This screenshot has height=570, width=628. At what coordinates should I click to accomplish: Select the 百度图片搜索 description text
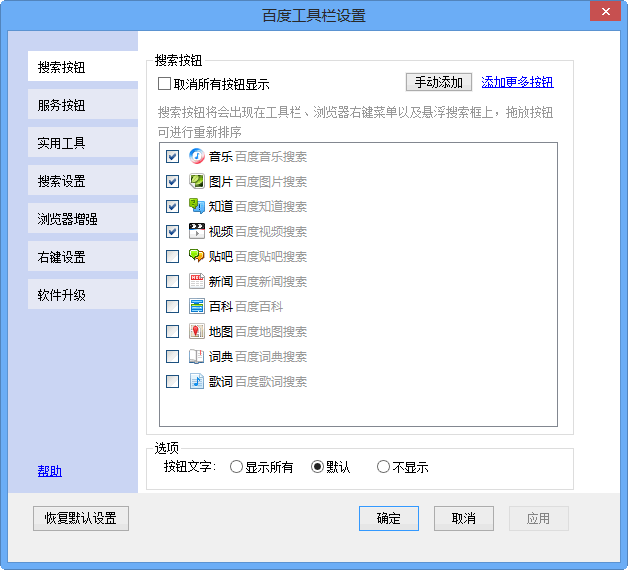271,181
